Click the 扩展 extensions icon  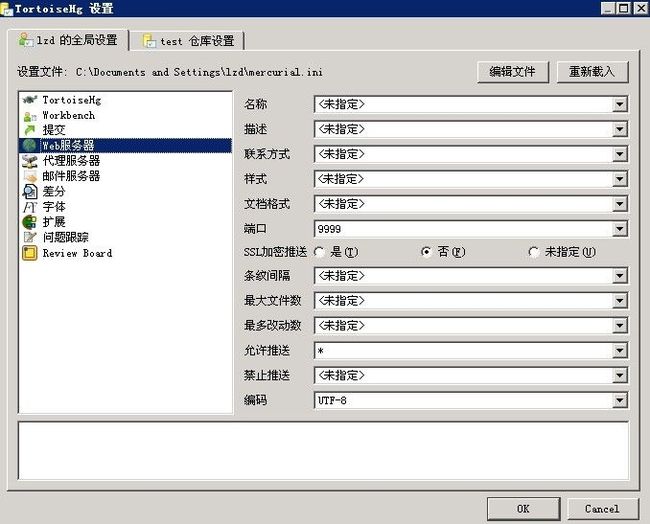point(29,222)
